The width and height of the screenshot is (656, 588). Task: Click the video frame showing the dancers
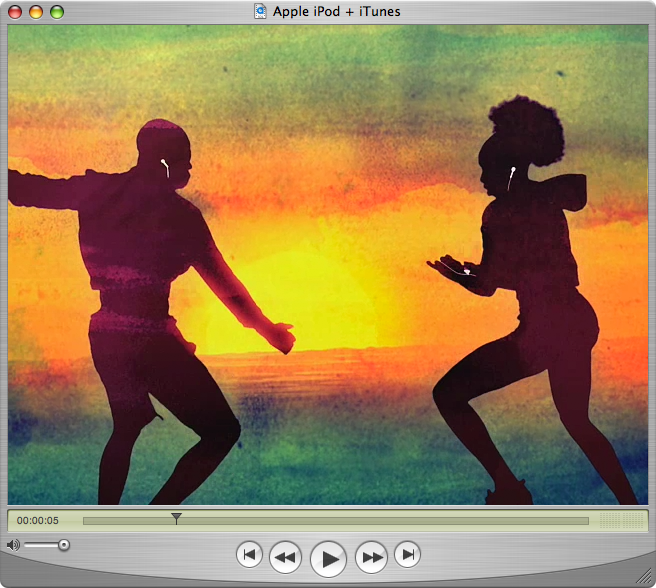coord(328,264)
